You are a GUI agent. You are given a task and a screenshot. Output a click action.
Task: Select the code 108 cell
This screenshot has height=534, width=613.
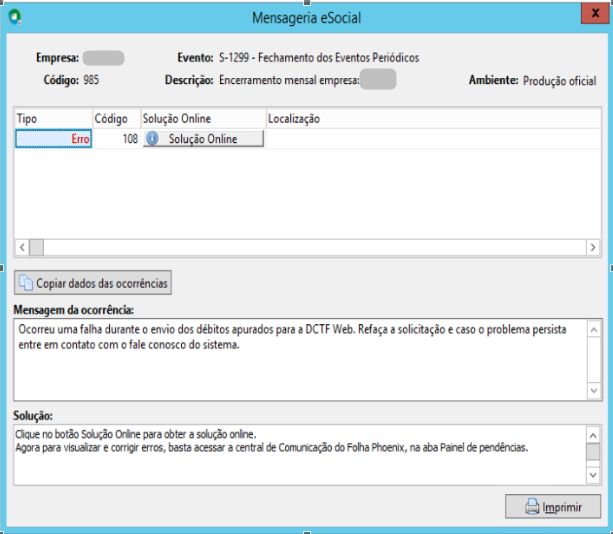point(117,139)
